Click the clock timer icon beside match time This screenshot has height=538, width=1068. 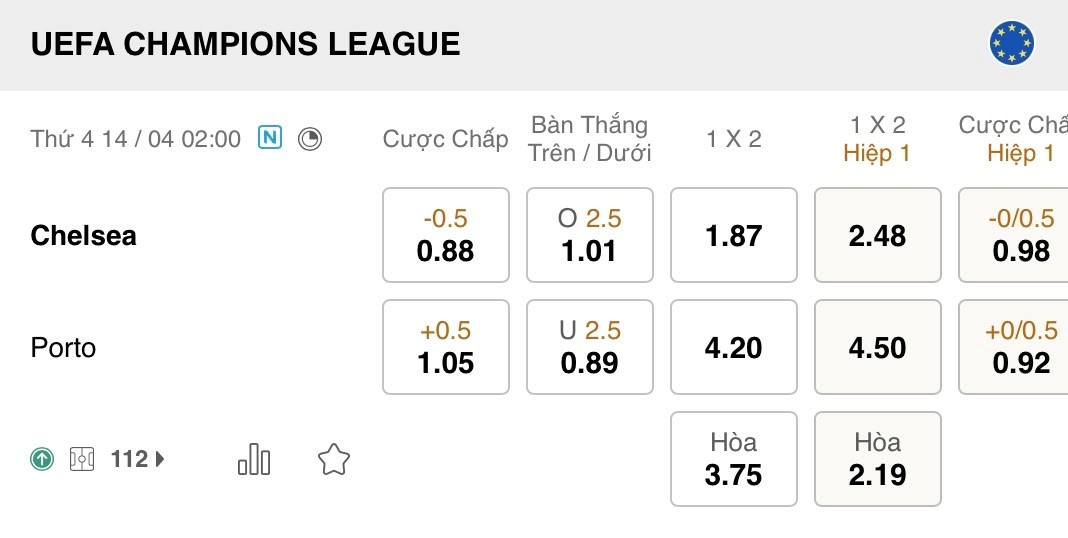pos(310,139)
